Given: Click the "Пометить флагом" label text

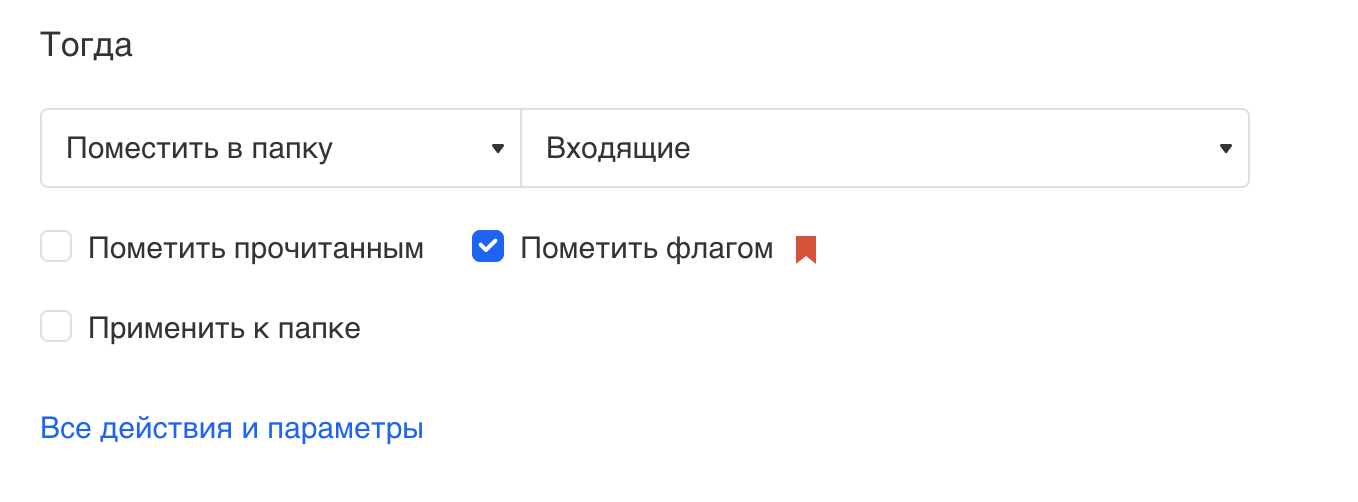Looking at the screenshot, I should 646,249.
